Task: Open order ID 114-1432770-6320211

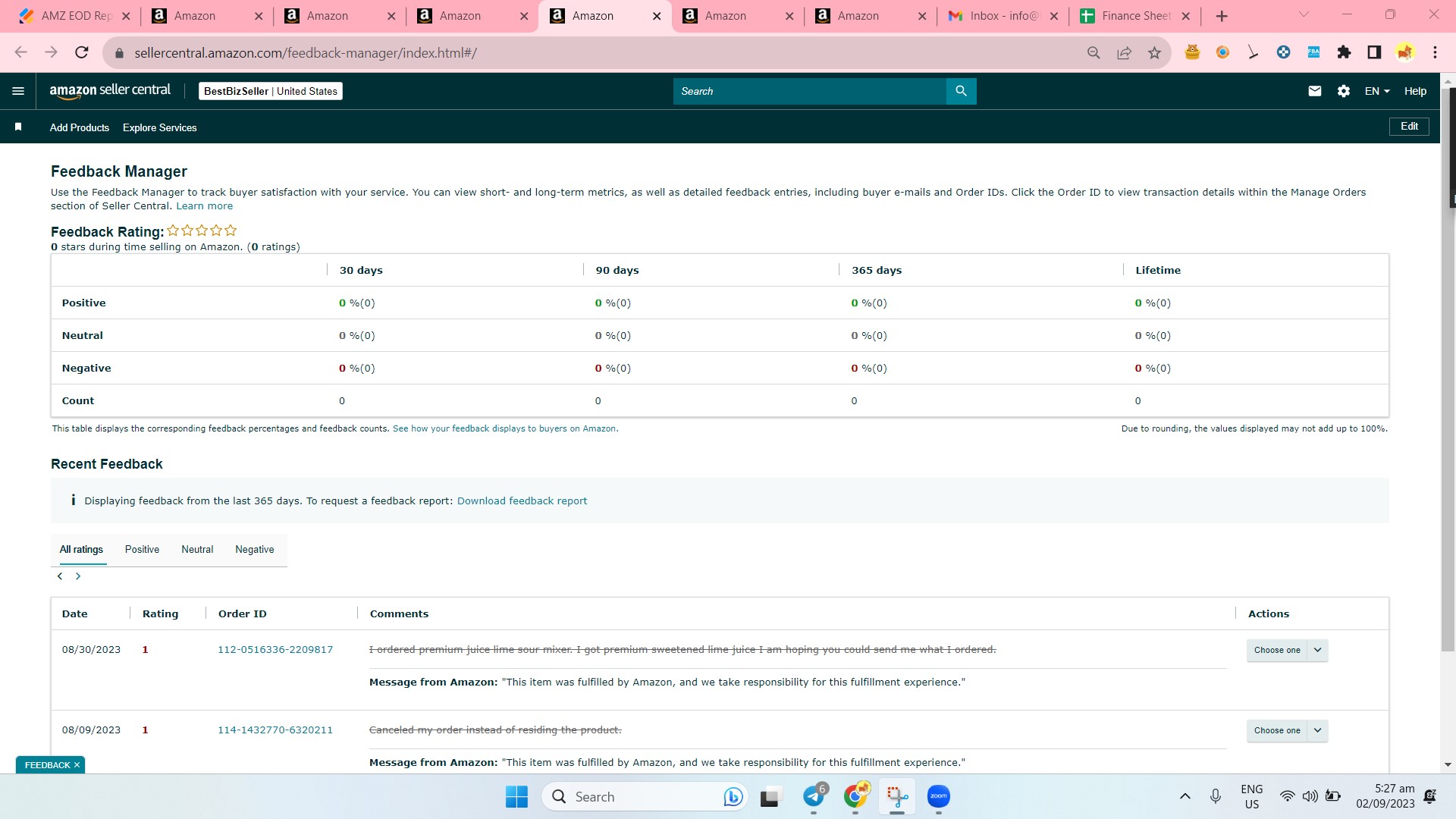Action: [275, 730]
